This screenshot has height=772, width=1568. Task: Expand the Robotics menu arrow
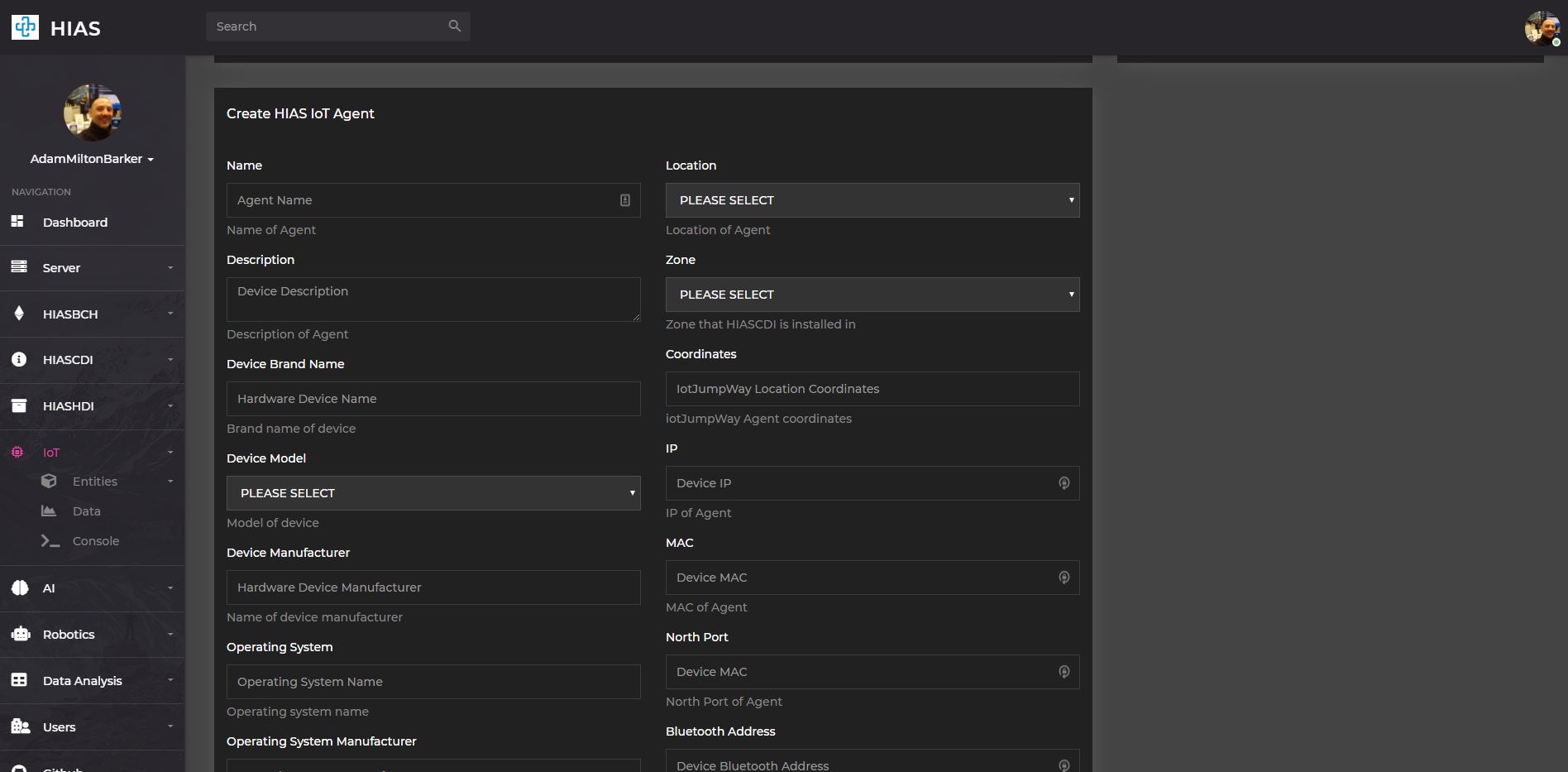coord(170,635)
